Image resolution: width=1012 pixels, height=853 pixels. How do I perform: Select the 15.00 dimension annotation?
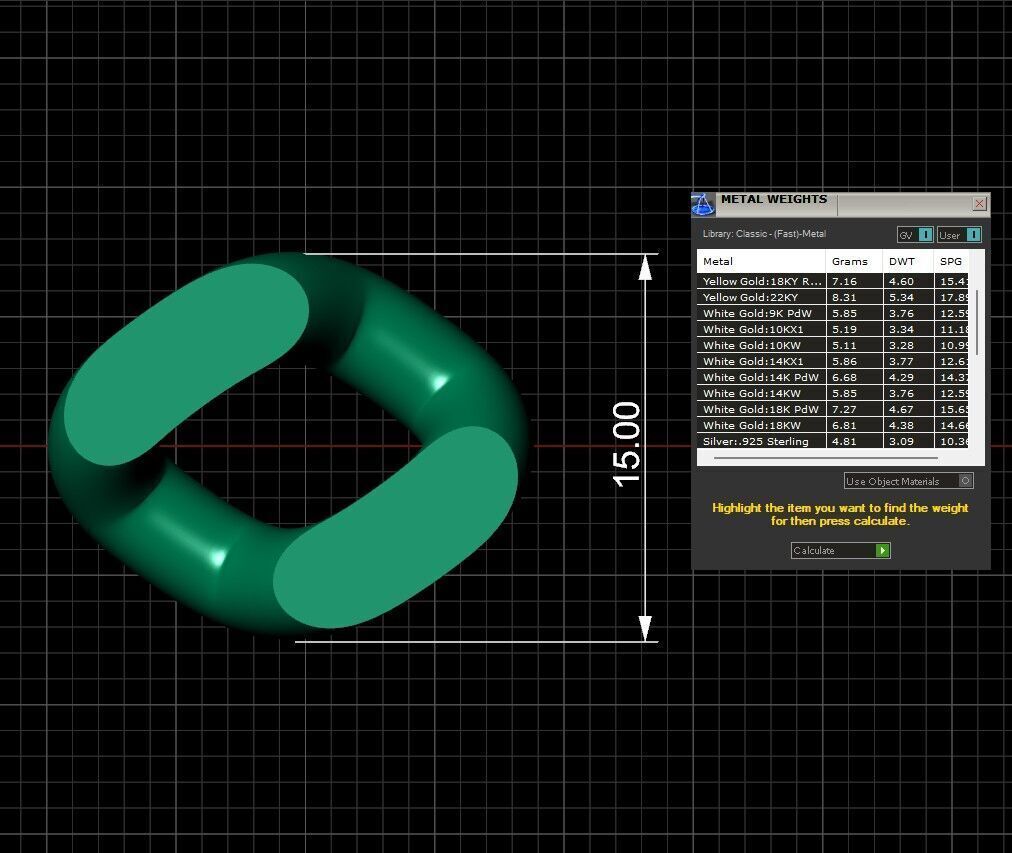point(626,445)
